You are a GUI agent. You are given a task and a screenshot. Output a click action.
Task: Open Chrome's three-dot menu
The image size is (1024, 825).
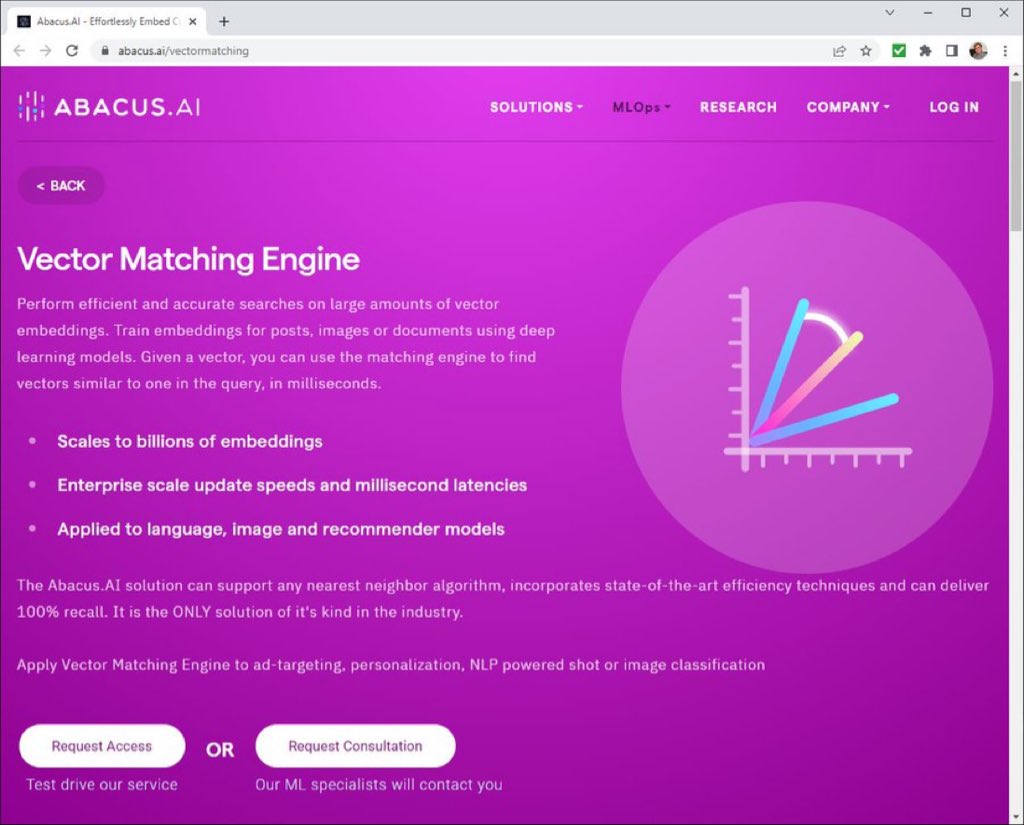[x=1005, y=51]
